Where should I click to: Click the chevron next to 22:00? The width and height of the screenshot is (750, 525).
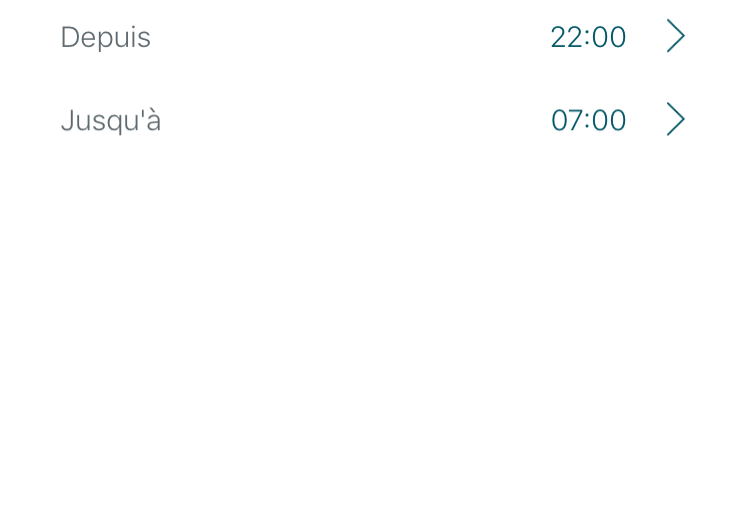pos(676,37)
